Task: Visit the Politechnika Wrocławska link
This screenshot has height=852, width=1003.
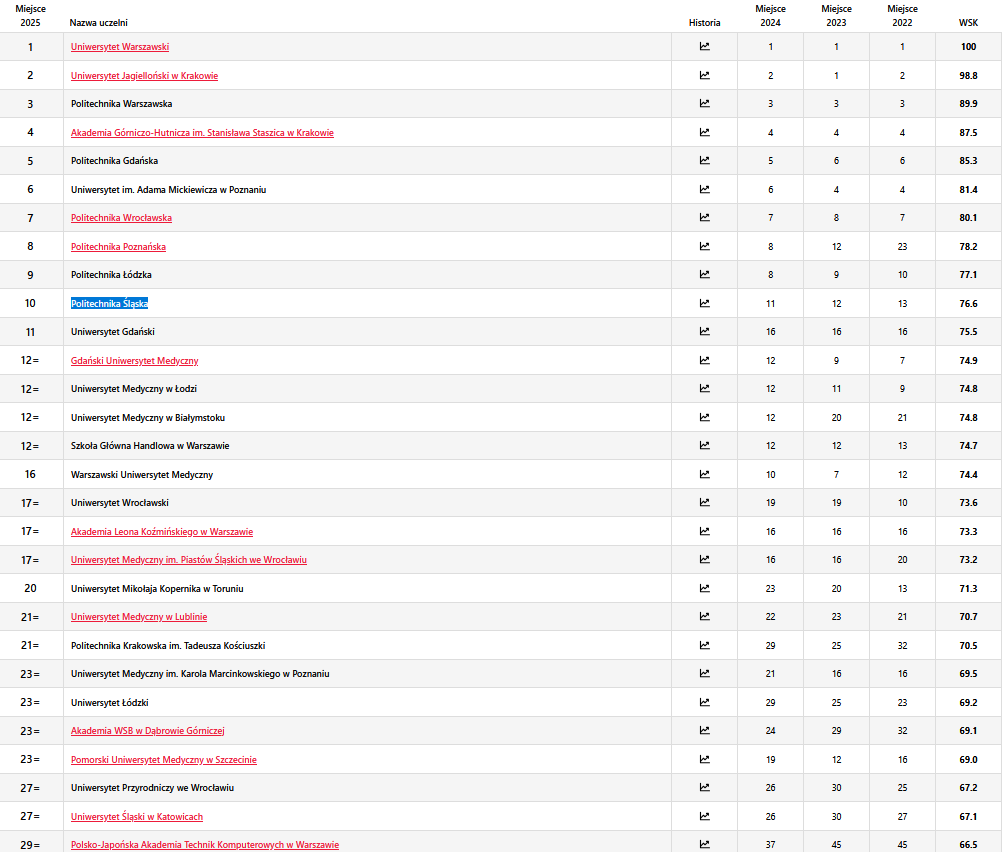Action: pos(121,217)
